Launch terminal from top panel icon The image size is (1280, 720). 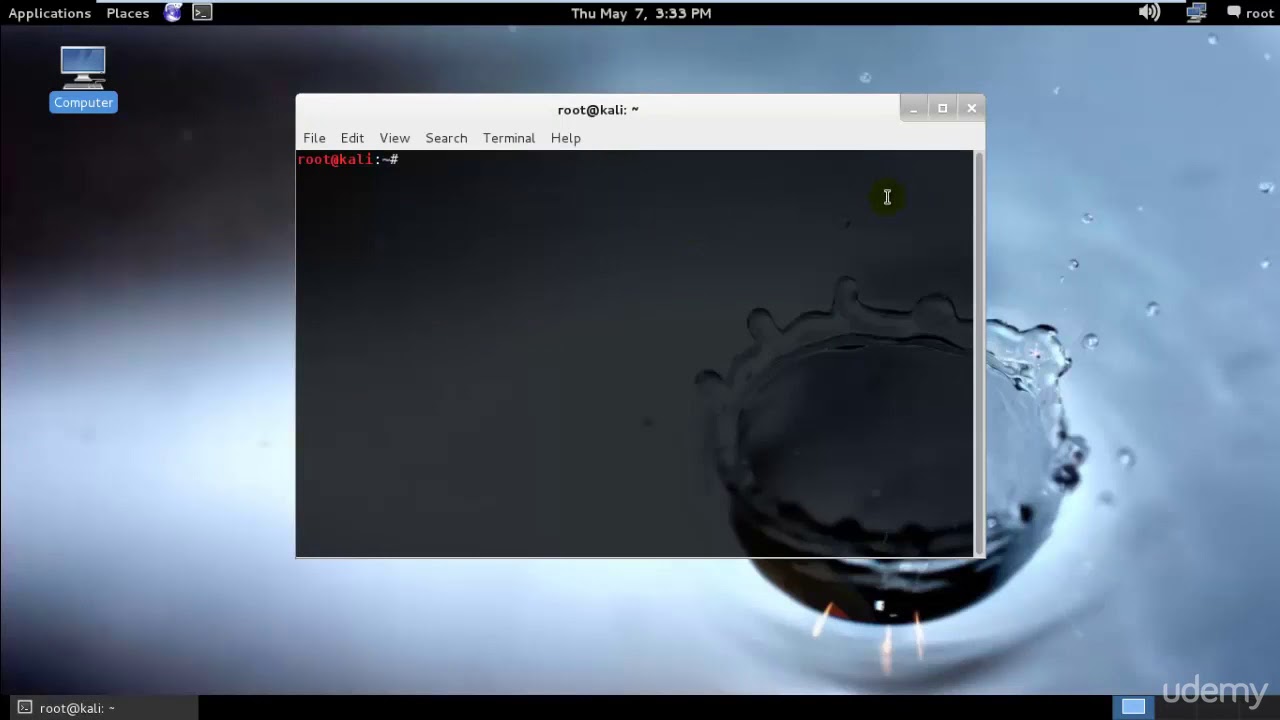(202, 13)
